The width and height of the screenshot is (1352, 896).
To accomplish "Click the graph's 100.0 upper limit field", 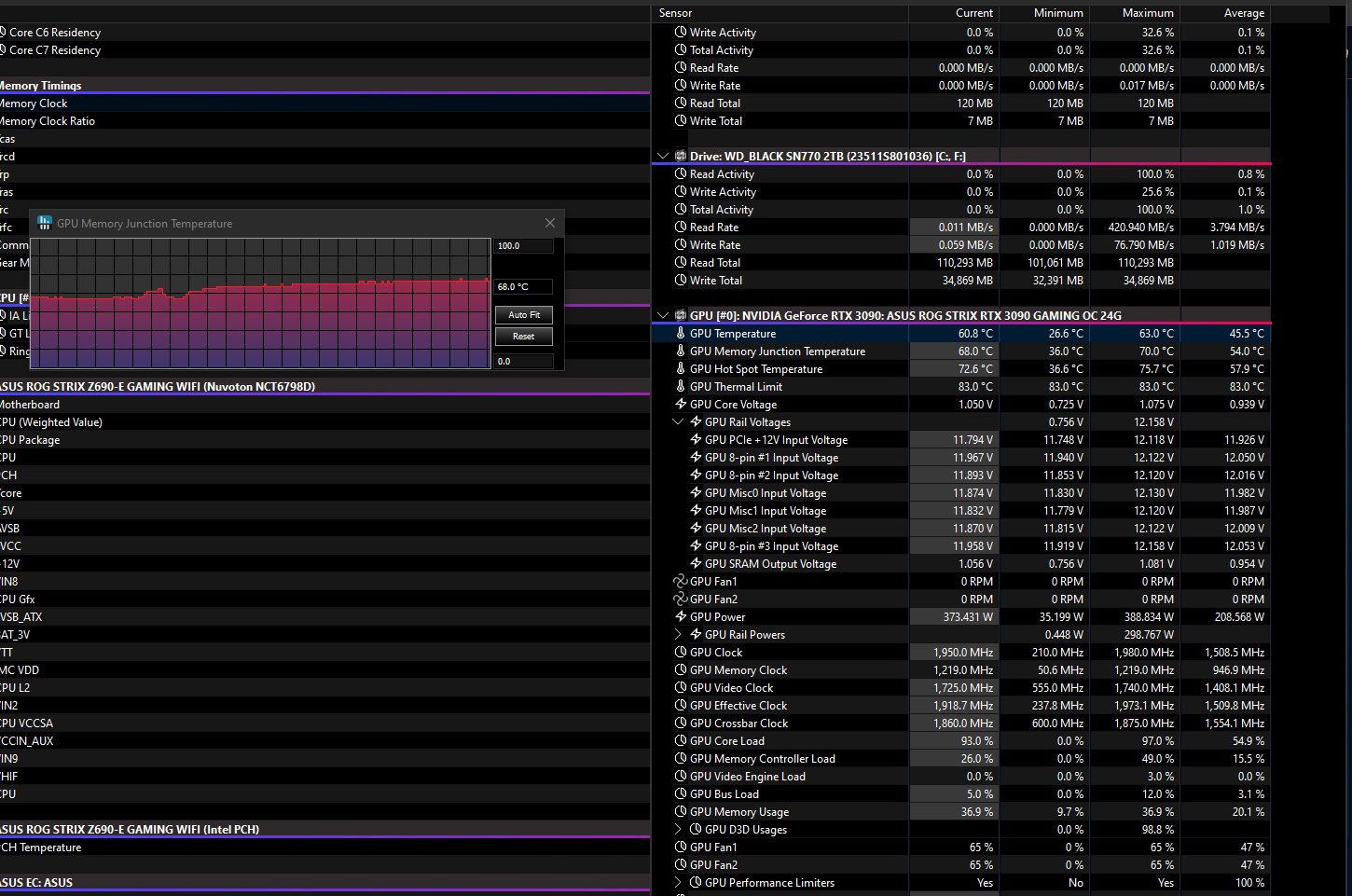I will 524,246.
